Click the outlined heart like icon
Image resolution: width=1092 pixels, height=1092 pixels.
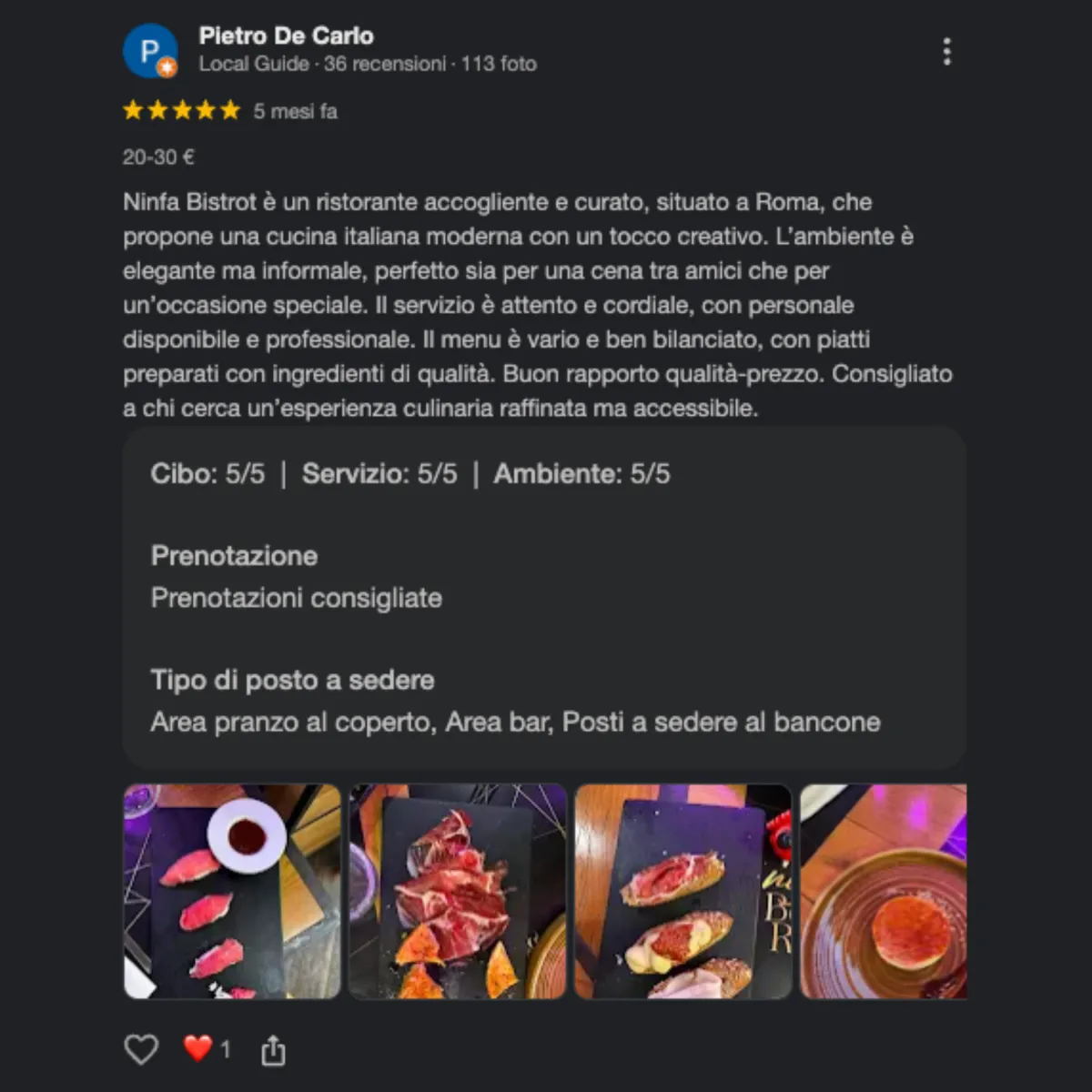pos(141,1049)
